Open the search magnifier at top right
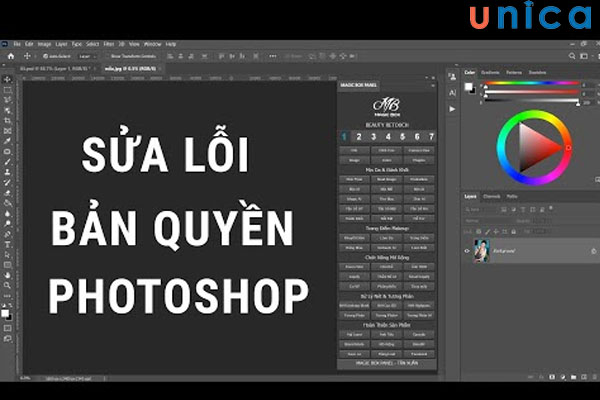Image resolution: width=600 pixels, height=400 pixels. click(x=572, y=56)
